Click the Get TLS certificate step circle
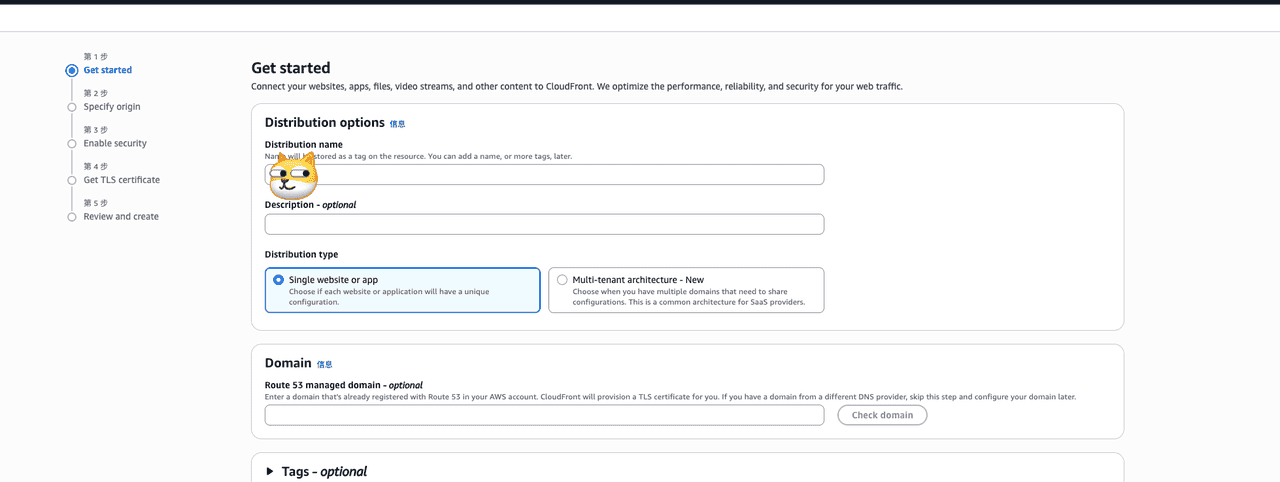This screenshot has height=482, width=1280. pos(71,181)
